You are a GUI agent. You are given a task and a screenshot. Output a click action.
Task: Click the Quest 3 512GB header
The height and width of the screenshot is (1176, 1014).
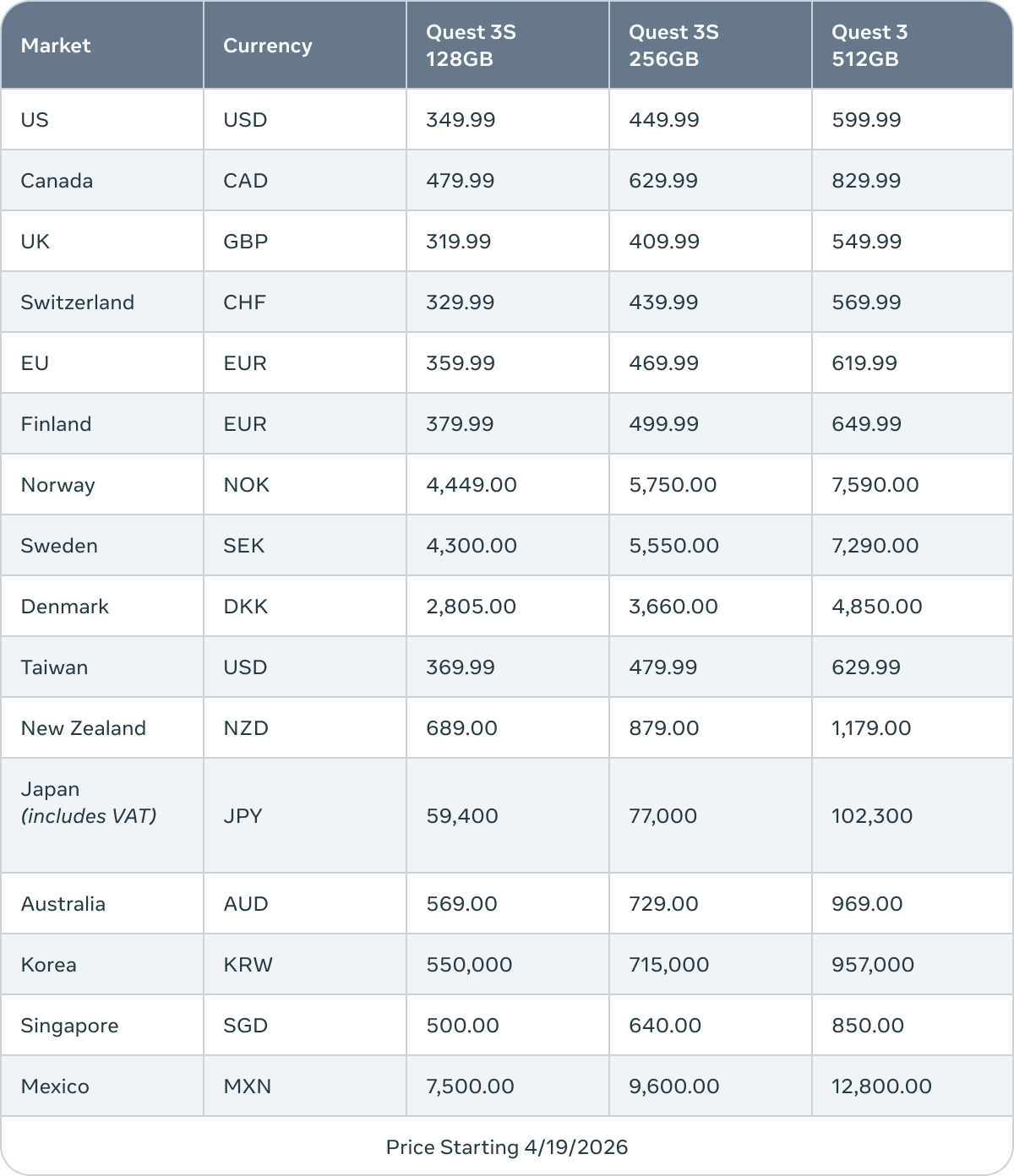(870, 46)
